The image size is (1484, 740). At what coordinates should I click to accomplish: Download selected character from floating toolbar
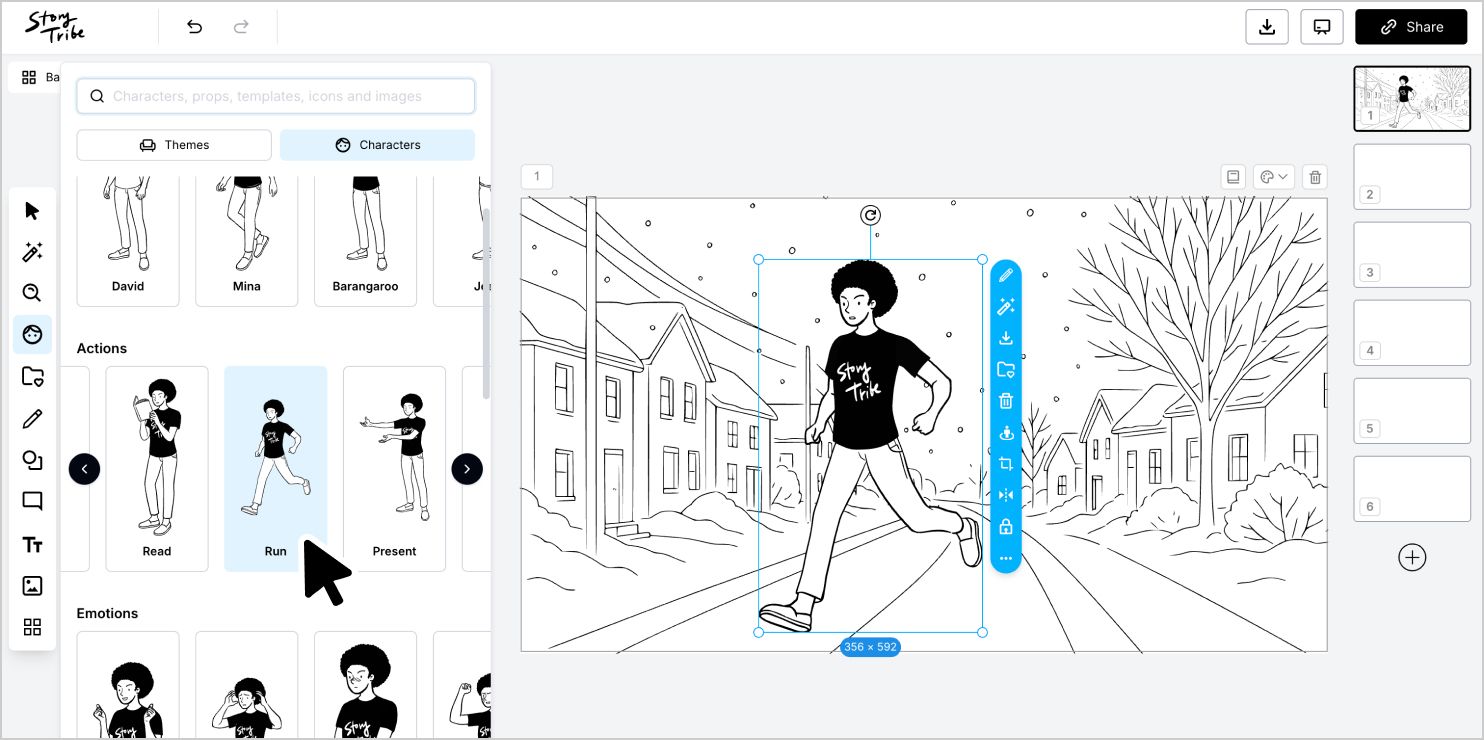(1006, 338)
